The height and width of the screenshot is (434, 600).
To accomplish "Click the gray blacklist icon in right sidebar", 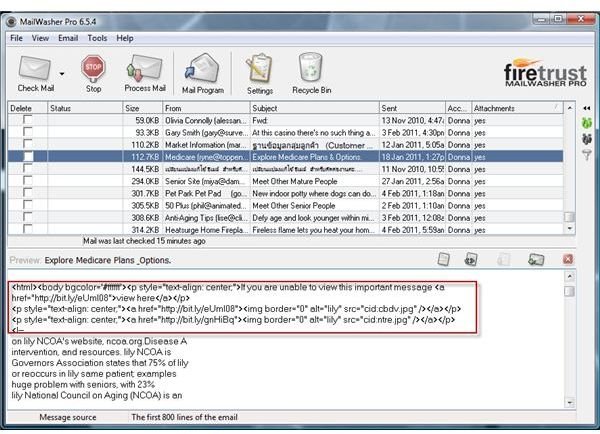I will tap(587, 139).
